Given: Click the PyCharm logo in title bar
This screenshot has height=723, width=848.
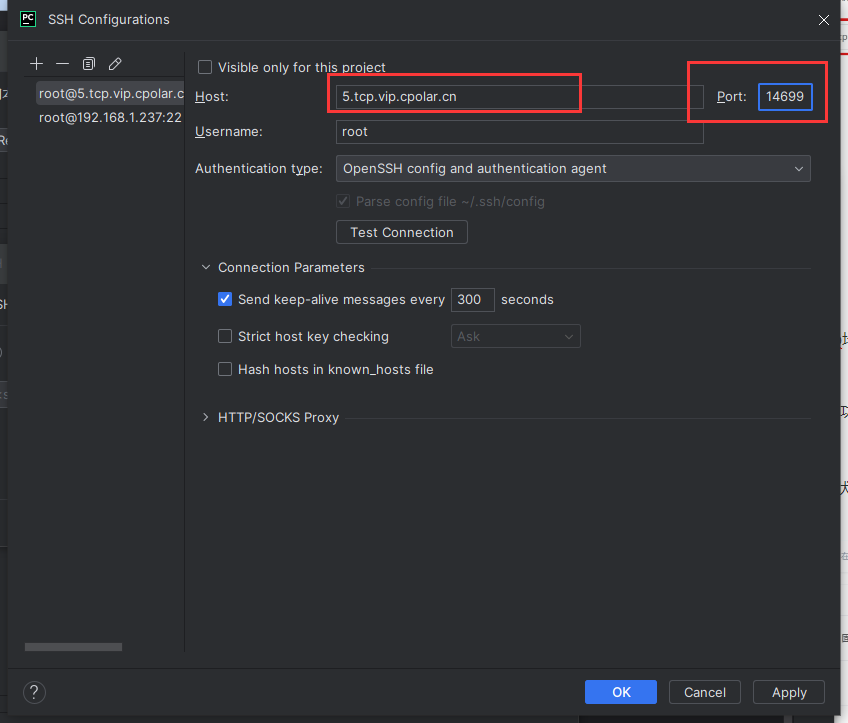Looking at the screenshot, I should click(x=28, y=19).
